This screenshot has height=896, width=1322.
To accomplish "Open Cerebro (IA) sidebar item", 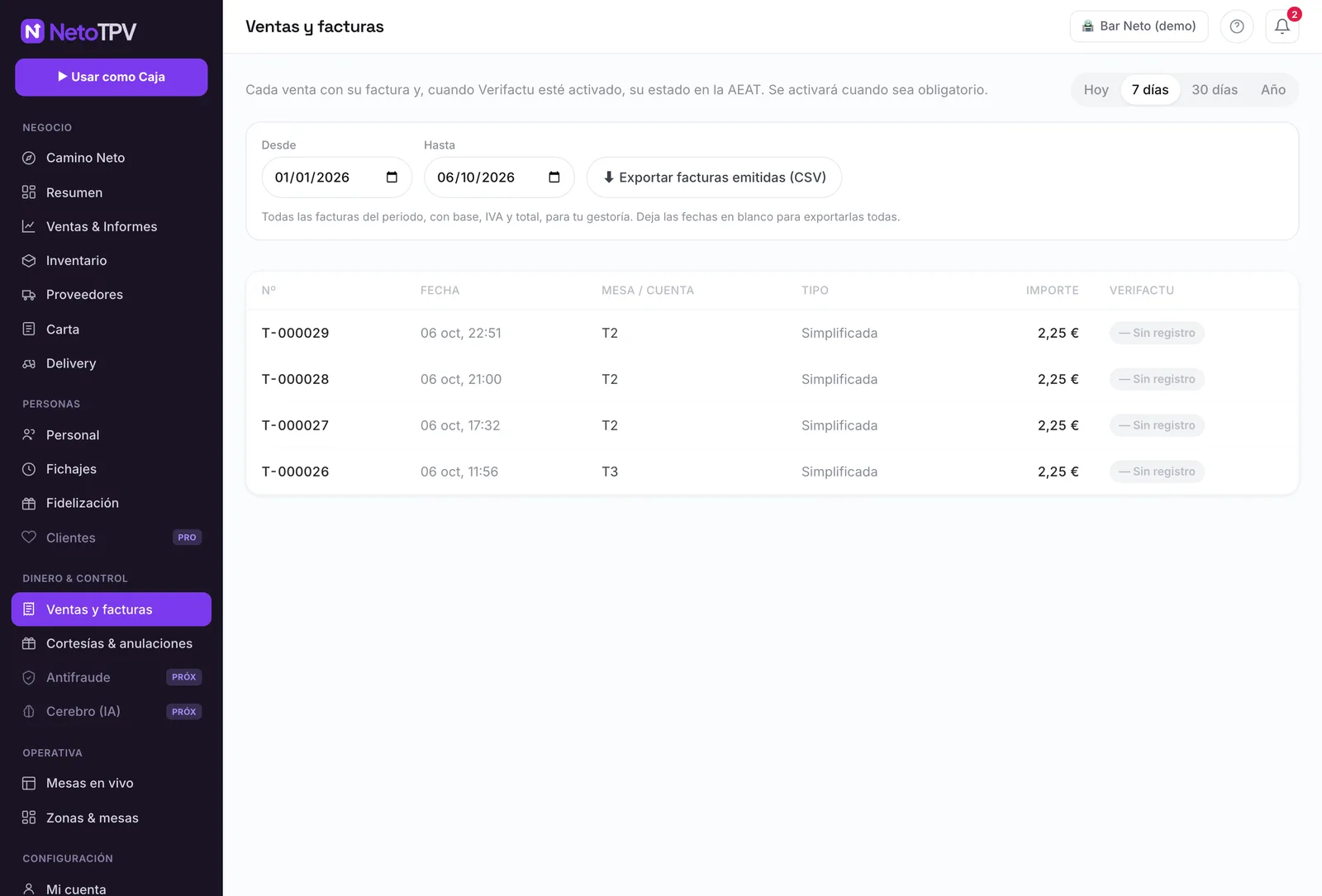I will point(112,712).
